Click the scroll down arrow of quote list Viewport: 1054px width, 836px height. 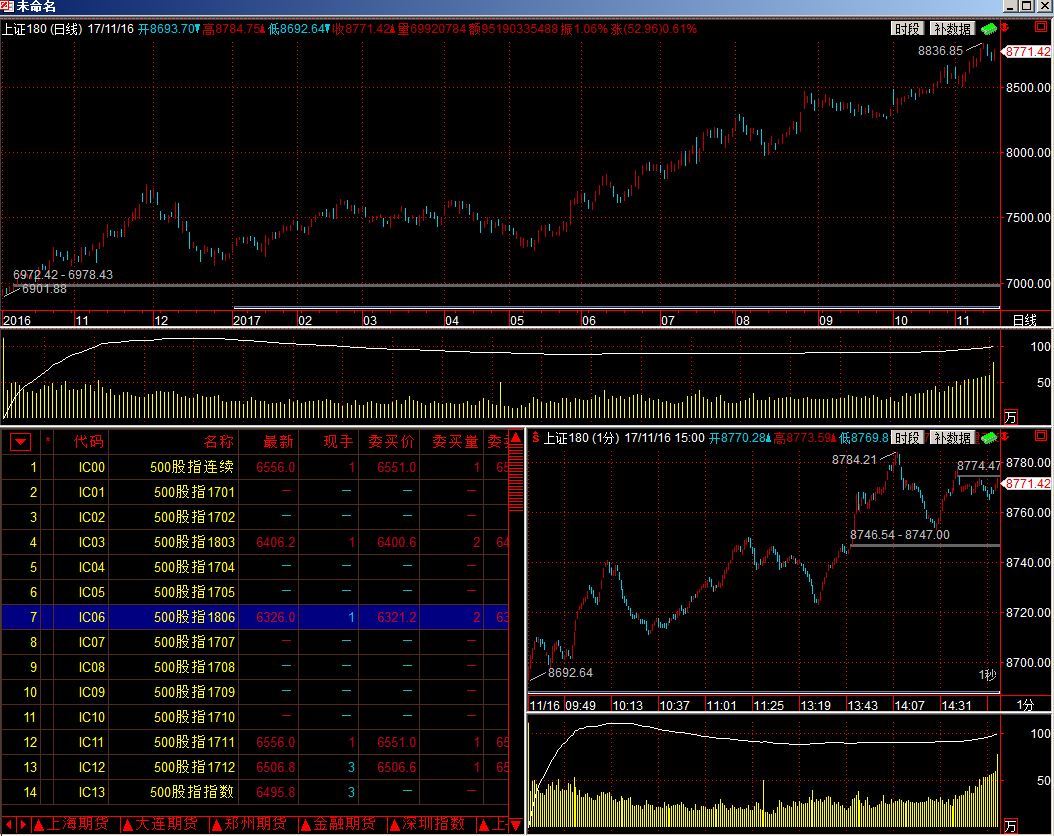point(516,825)
